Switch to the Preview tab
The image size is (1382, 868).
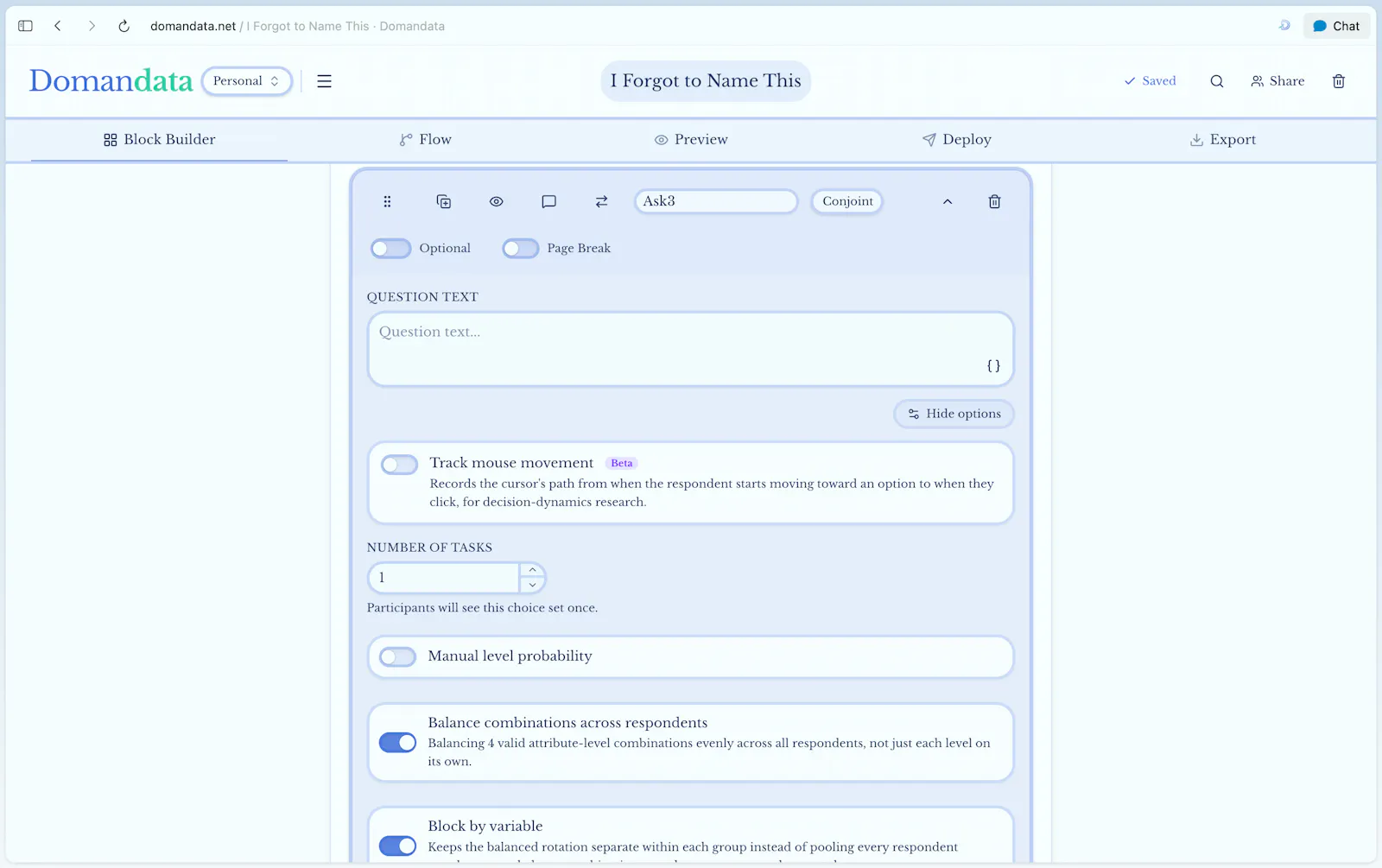coord(691,140)
